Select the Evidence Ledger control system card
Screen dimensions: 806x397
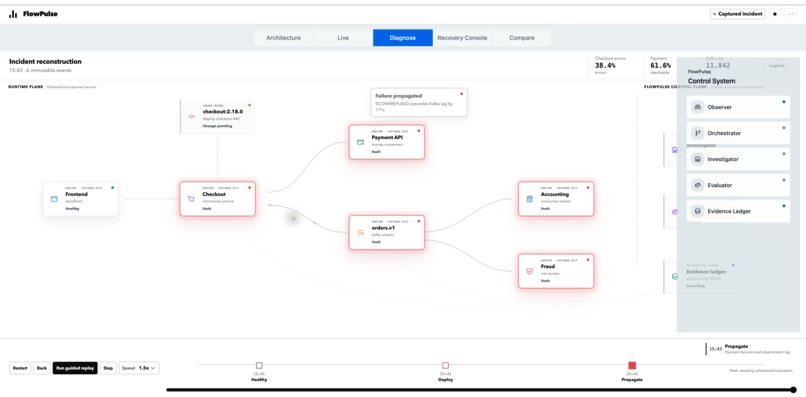coord(738,211)
